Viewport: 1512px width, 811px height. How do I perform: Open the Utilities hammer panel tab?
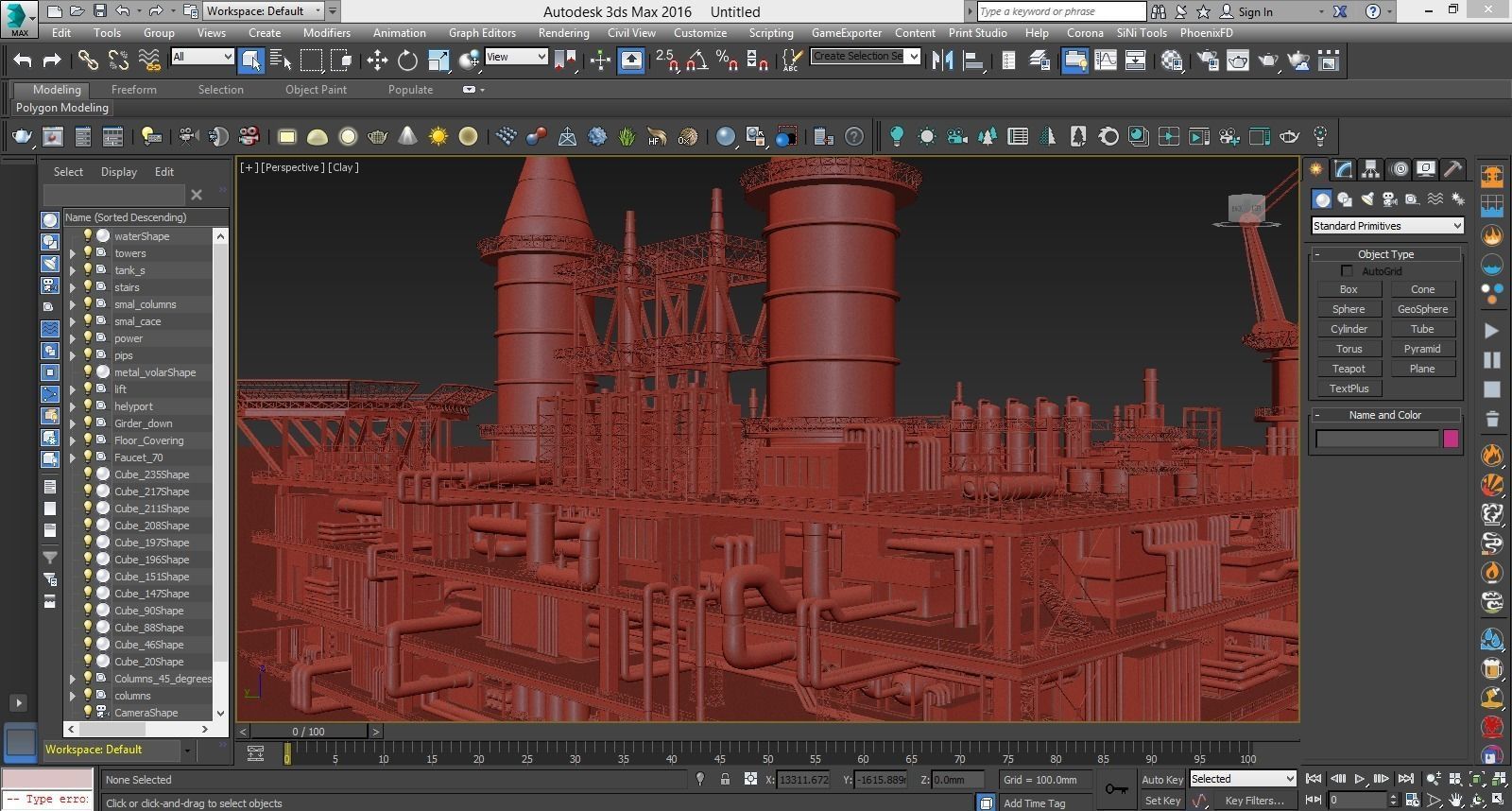[1453, 169]
